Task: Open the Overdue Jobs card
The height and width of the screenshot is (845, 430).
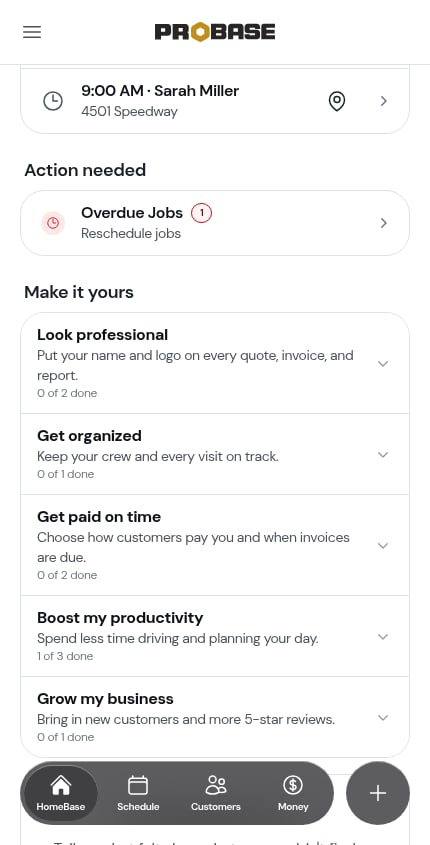Action: 215,223
